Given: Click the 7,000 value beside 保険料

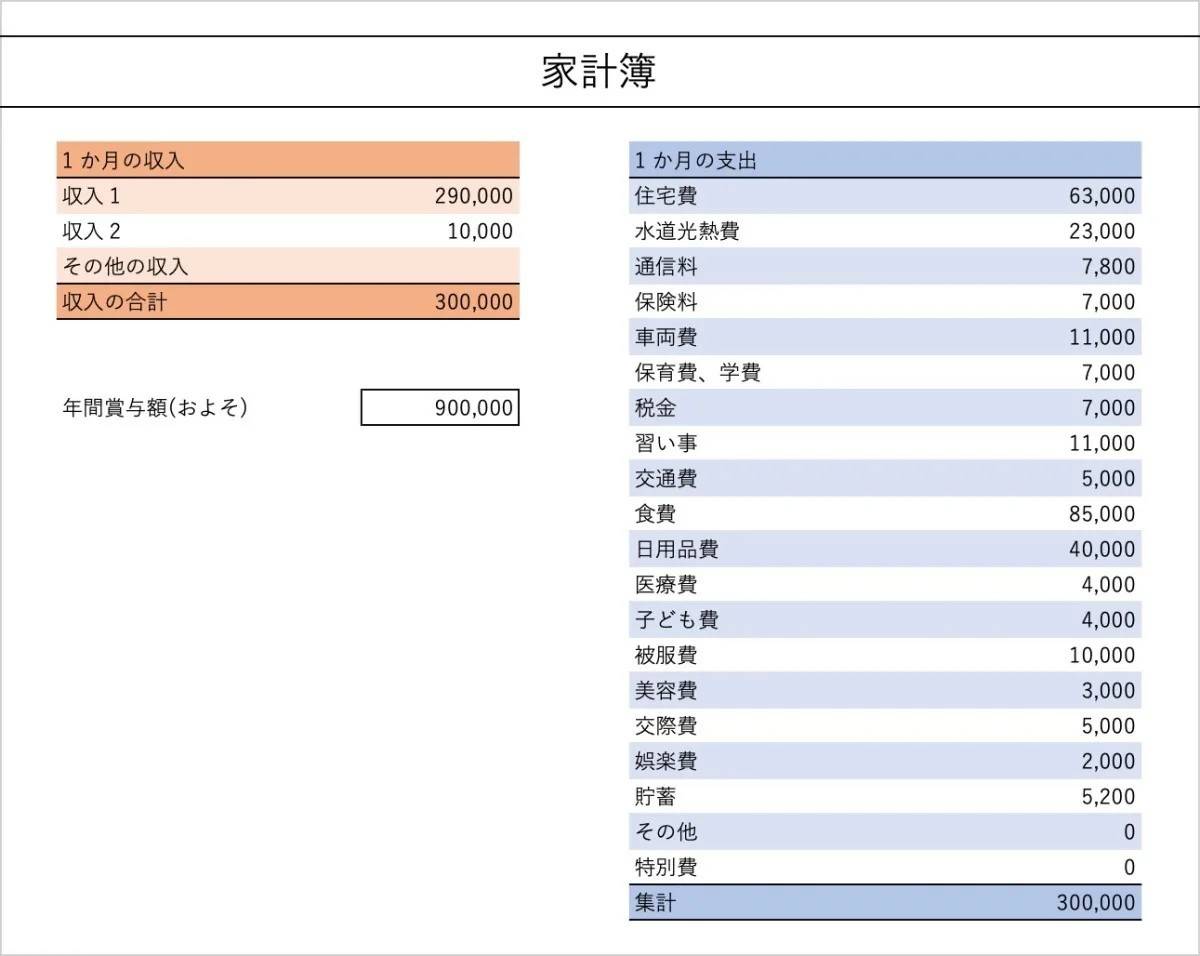Looking at the screenshot, I should click(x=1108, y=302).
